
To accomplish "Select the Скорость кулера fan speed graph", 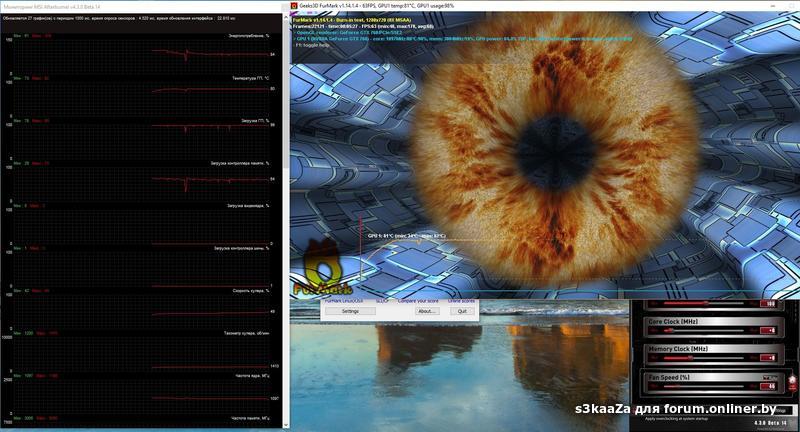I will [x=141, y=309].
